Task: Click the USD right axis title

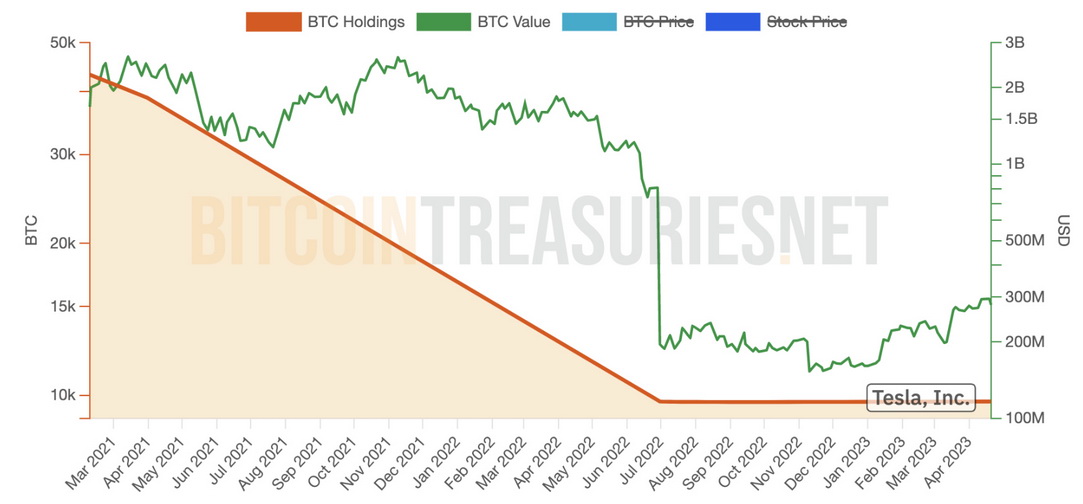Action: click(x=1063, y=230)
